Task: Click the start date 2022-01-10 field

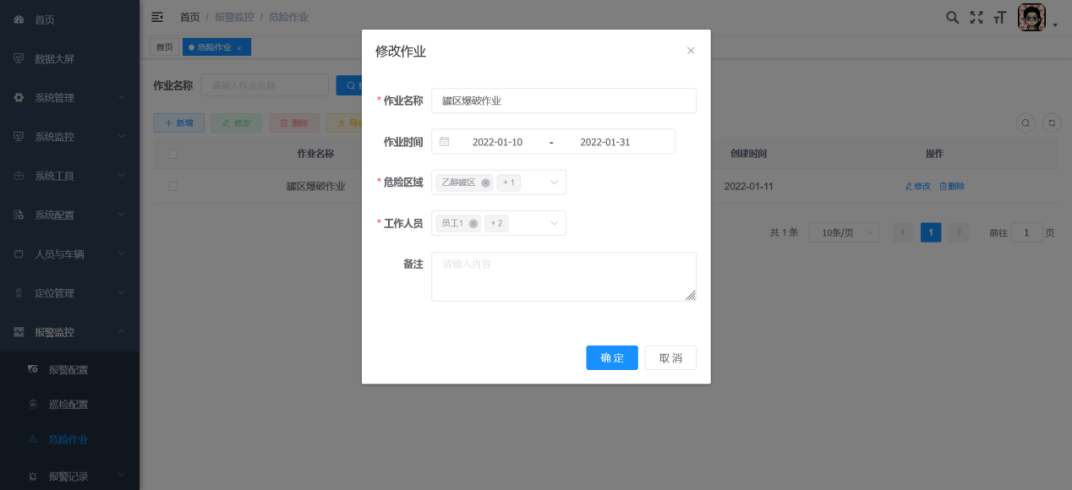Action: pos(497,142)
